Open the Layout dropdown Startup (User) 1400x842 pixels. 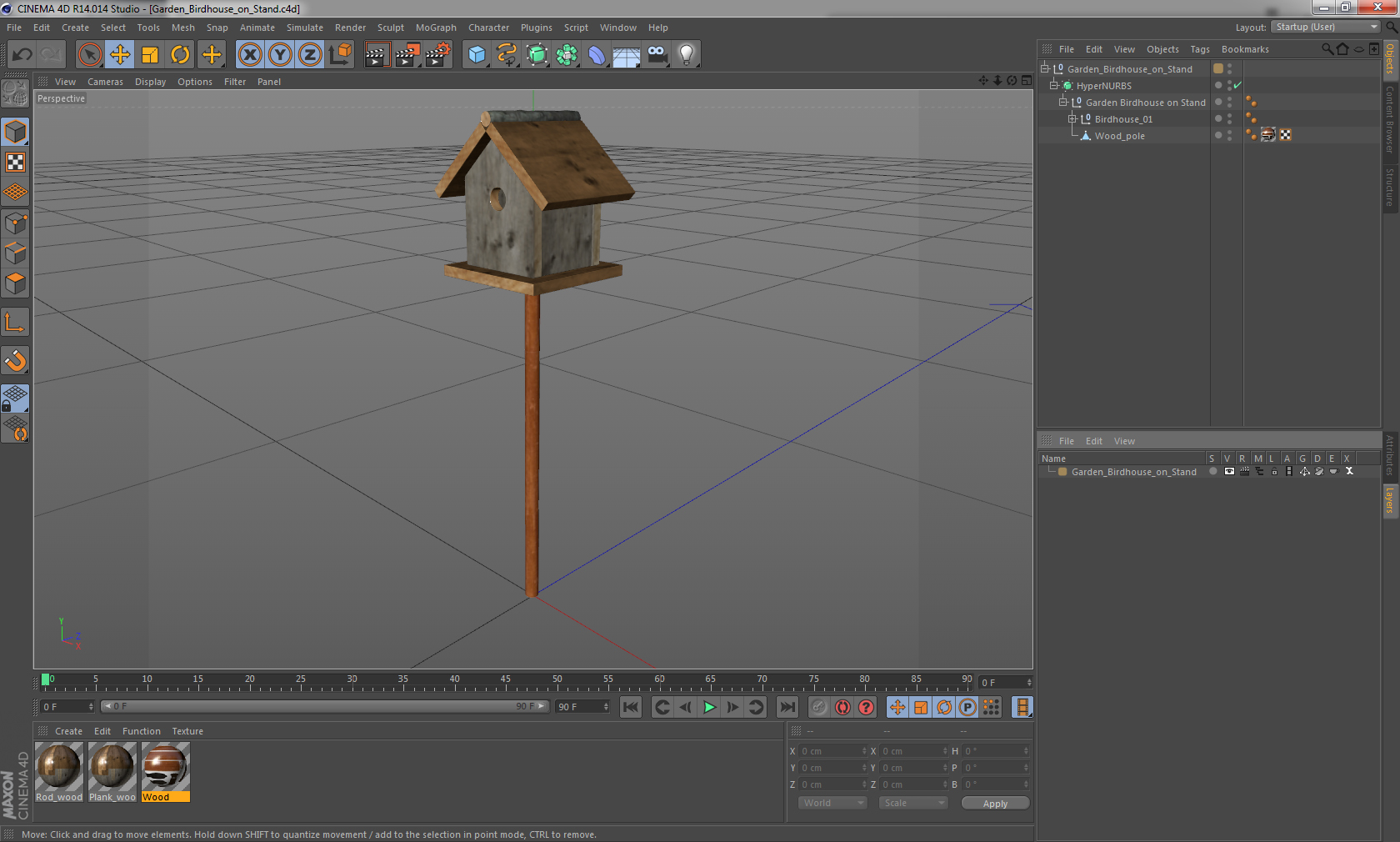click(1326, 27)
